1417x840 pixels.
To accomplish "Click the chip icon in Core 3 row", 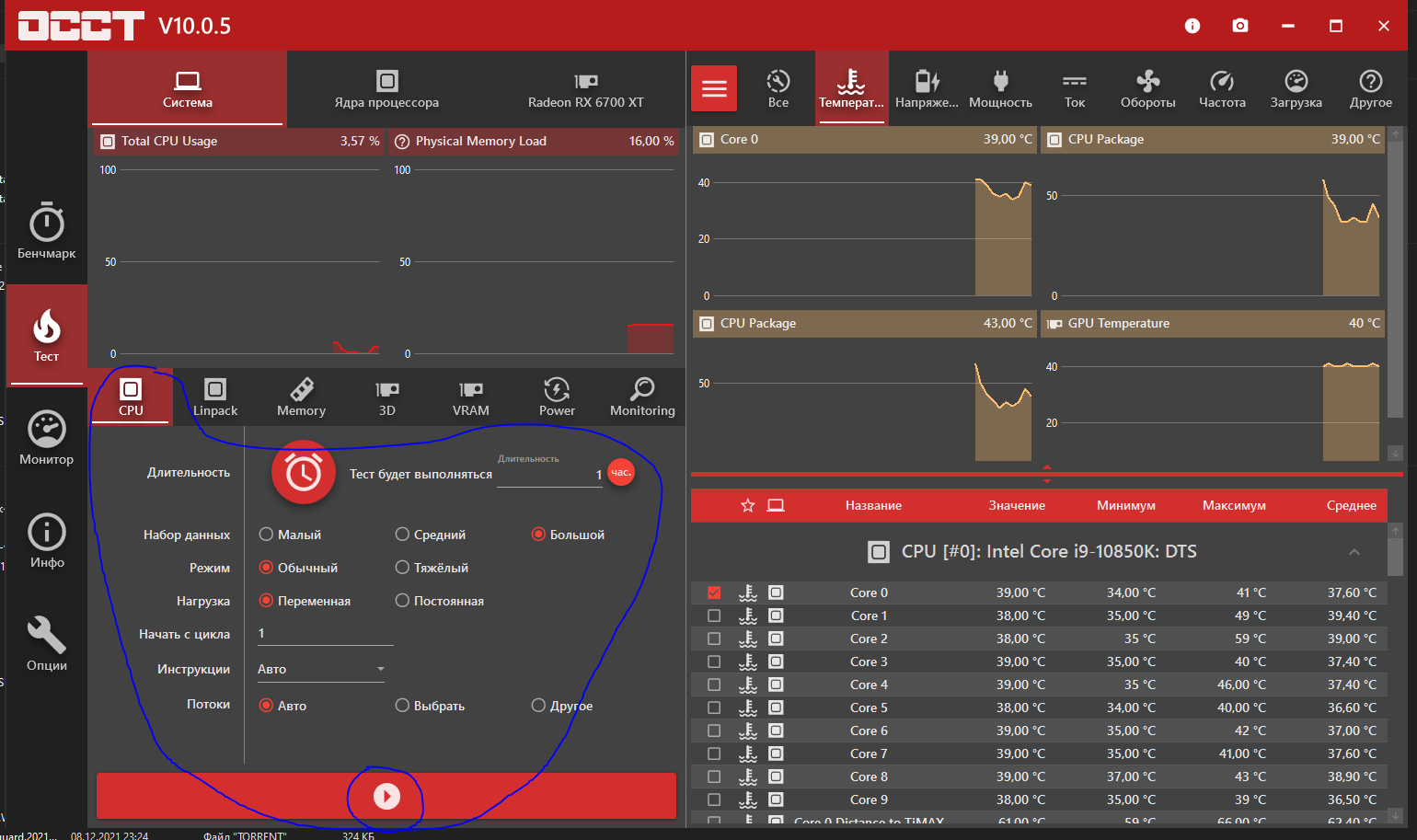I will click(x=776, y=662).
